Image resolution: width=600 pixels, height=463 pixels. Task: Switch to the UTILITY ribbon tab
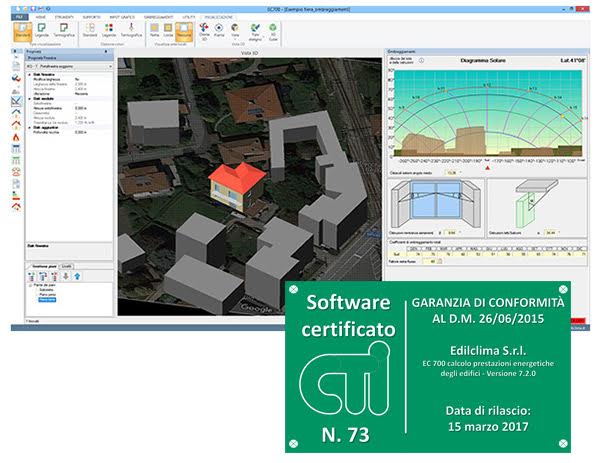tap(189, 17)
